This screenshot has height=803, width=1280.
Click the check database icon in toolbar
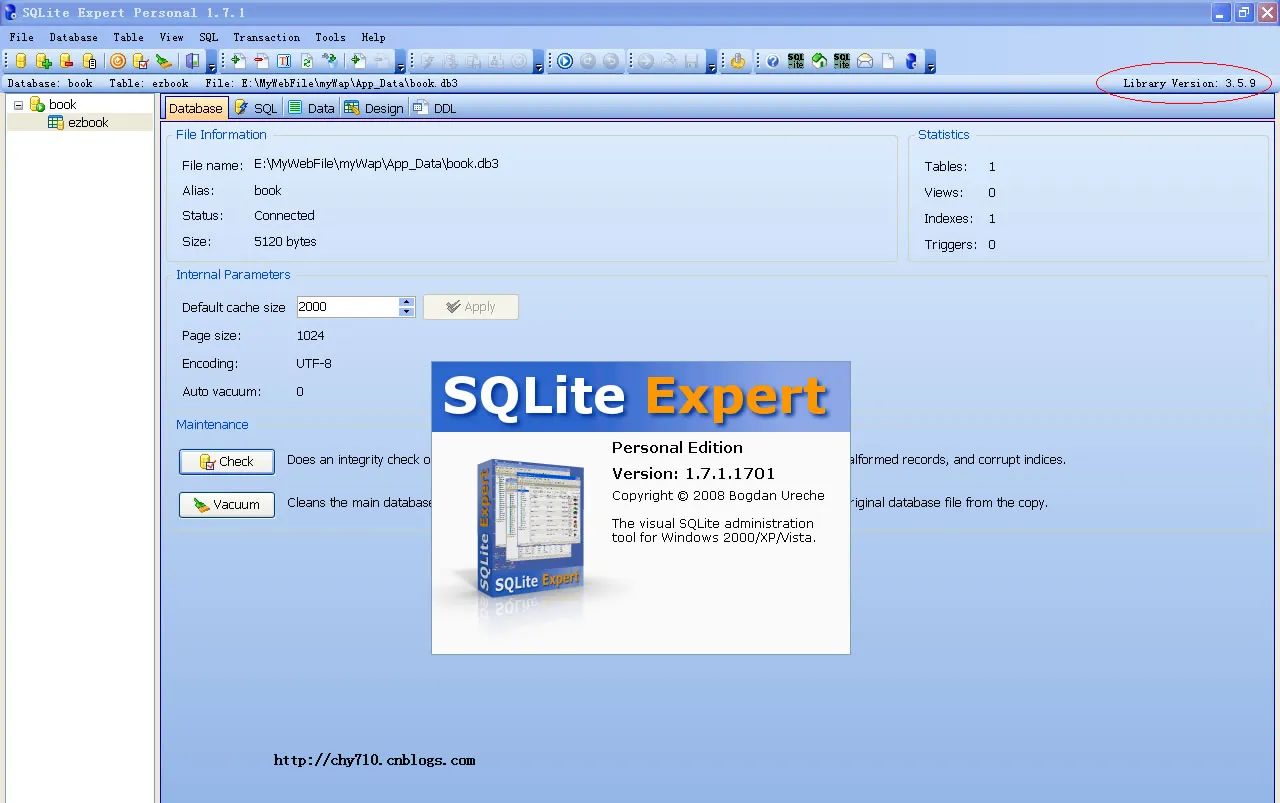tap(141, 61)
